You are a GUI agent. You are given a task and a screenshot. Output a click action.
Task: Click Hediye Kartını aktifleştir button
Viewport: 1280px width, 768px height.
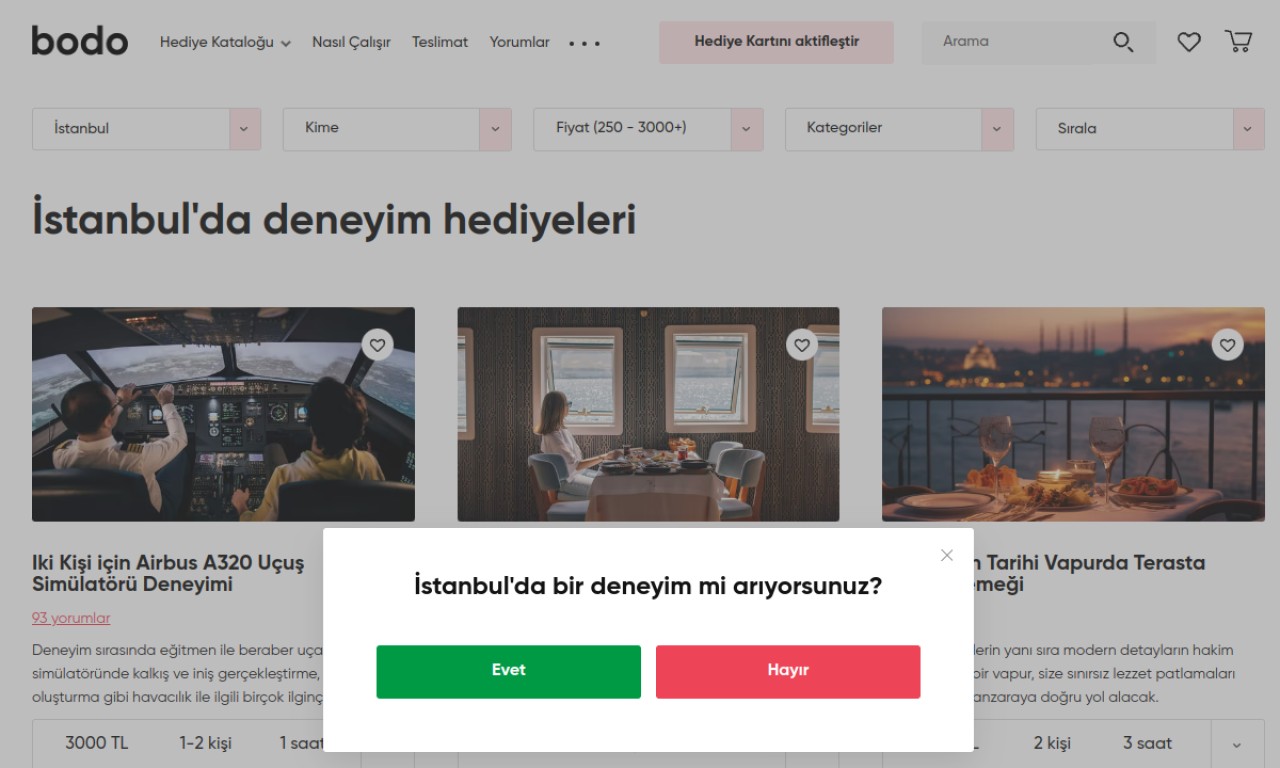point(776,42)
